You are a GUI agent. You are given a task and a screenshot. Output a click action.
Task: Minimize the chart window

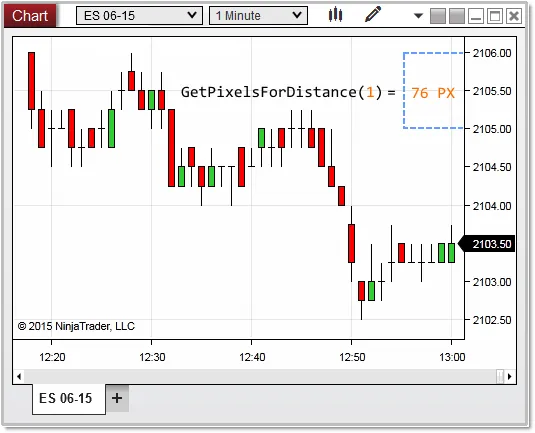pos(476,16)
